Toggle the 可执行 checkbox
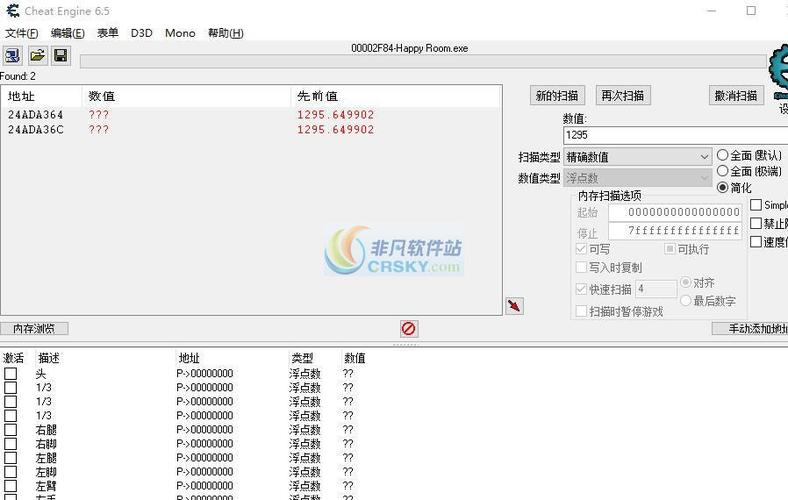Image resolution: width=788 pixels, height=500 pixels. point(669,249)
